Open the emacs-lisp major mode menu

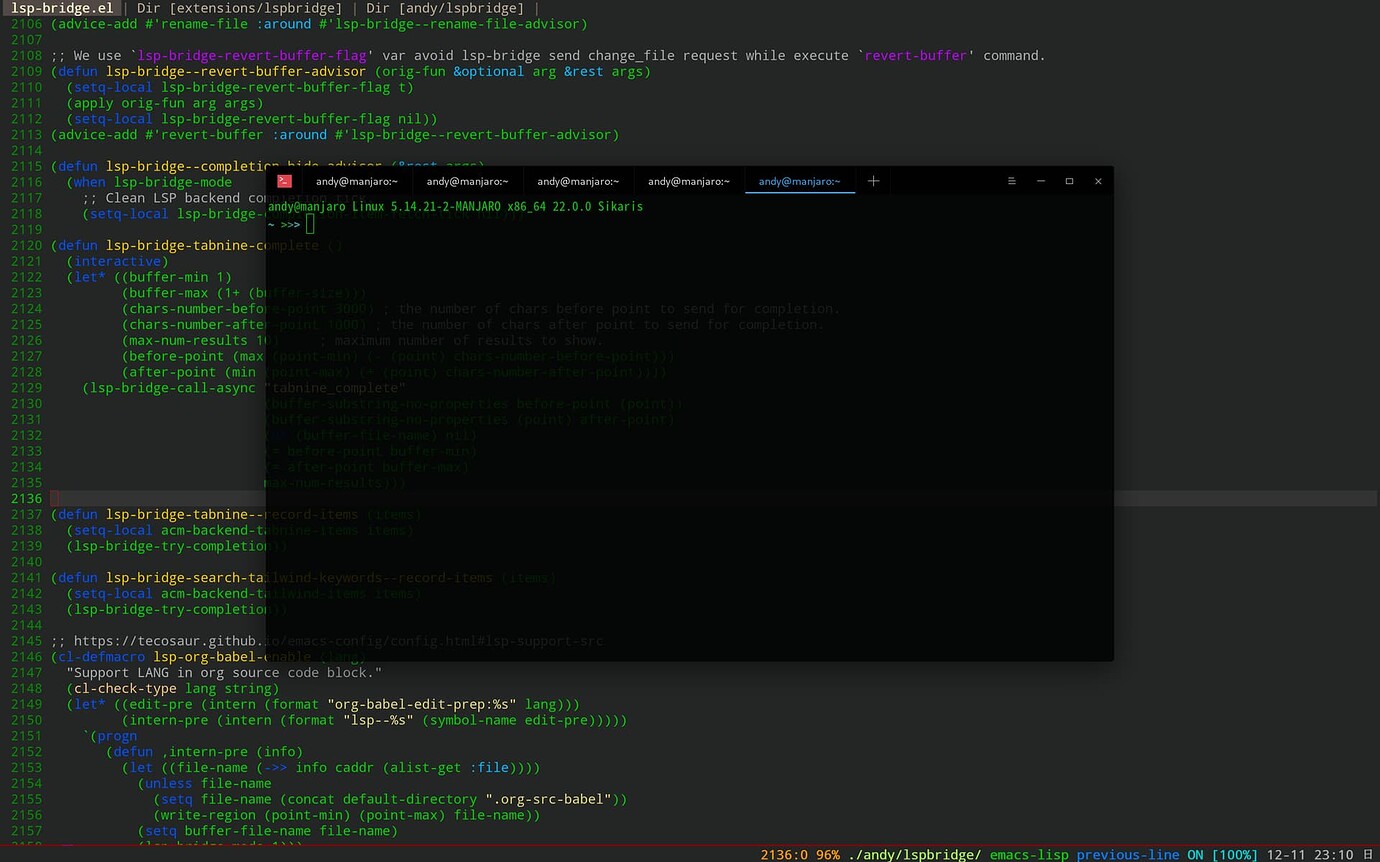pos(1028,855)
